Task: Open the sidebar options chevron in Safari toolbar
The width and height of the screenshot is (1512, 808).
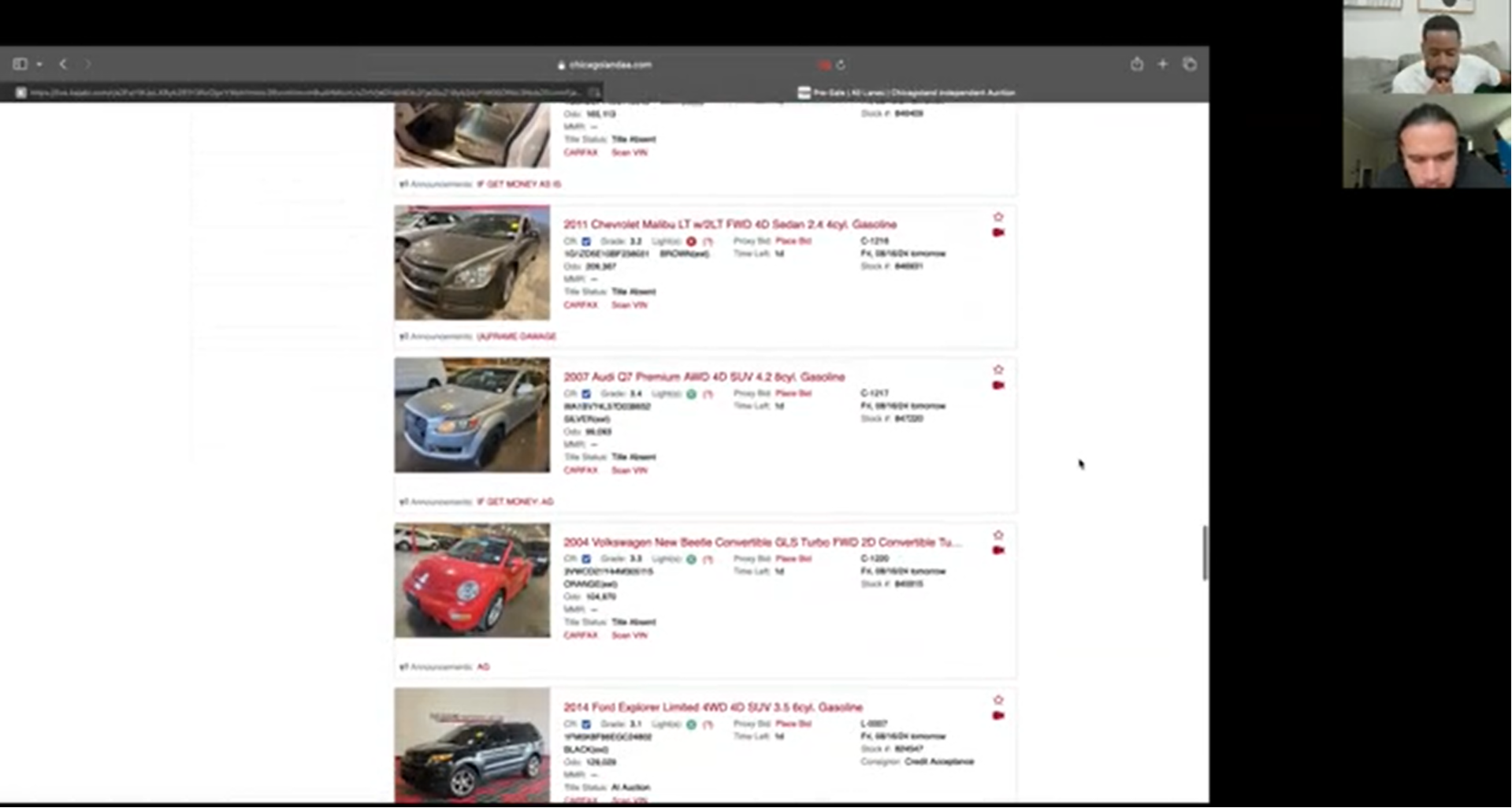Action: point(39,65)
